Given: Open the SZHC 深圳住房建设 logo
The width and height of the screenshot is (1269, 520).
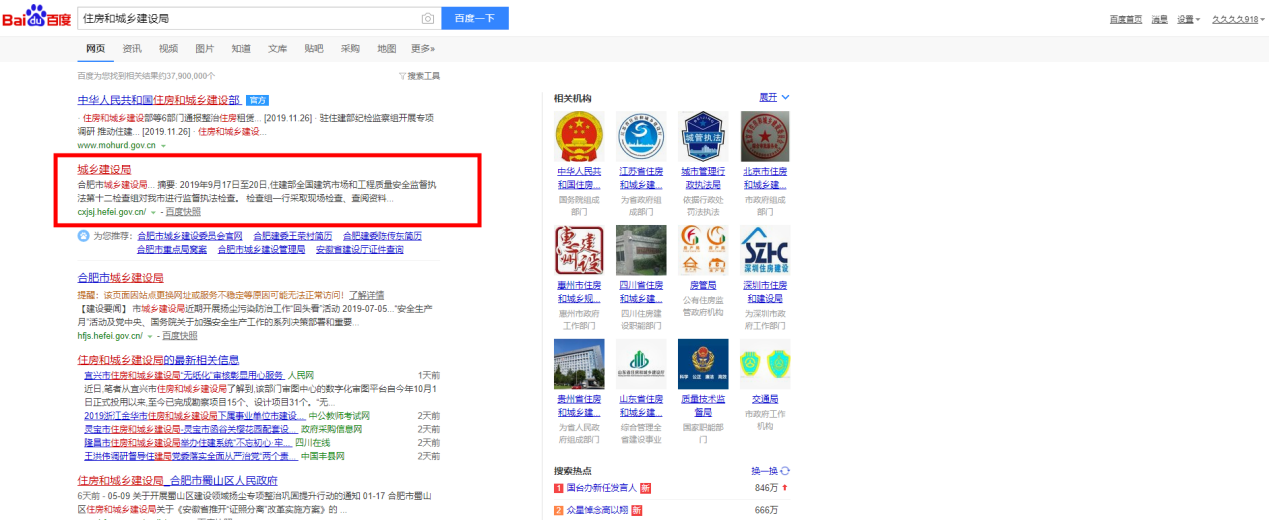Looking at the screenshot, I should [x=764, y=250].
